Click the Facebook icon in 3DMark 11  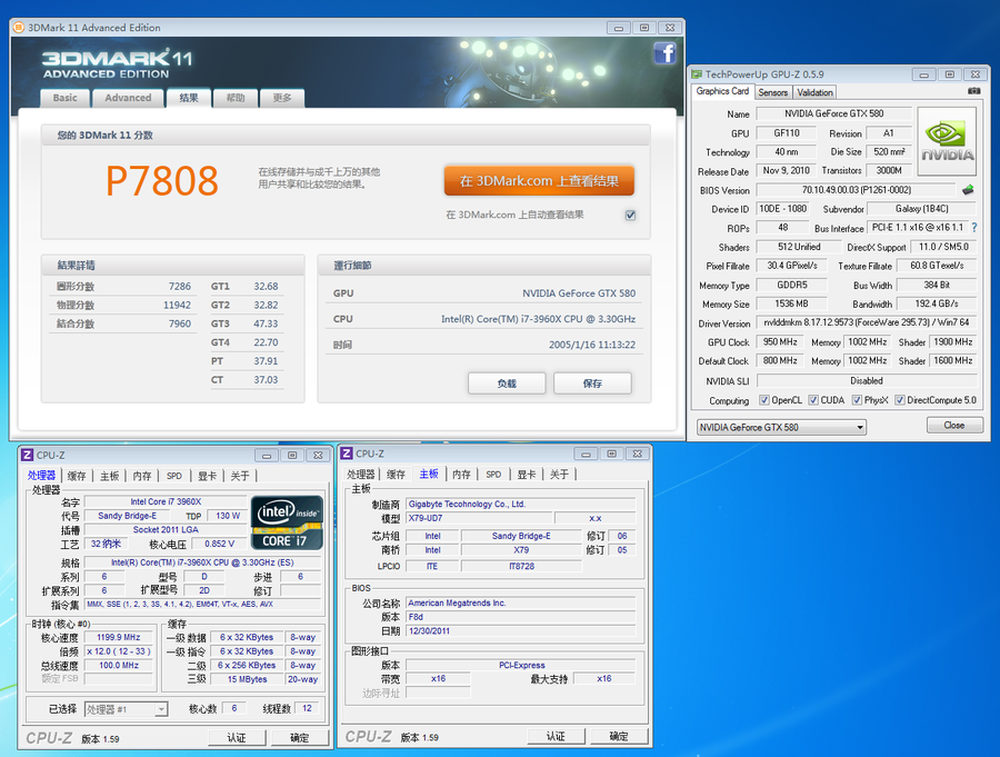click(665, 53)
